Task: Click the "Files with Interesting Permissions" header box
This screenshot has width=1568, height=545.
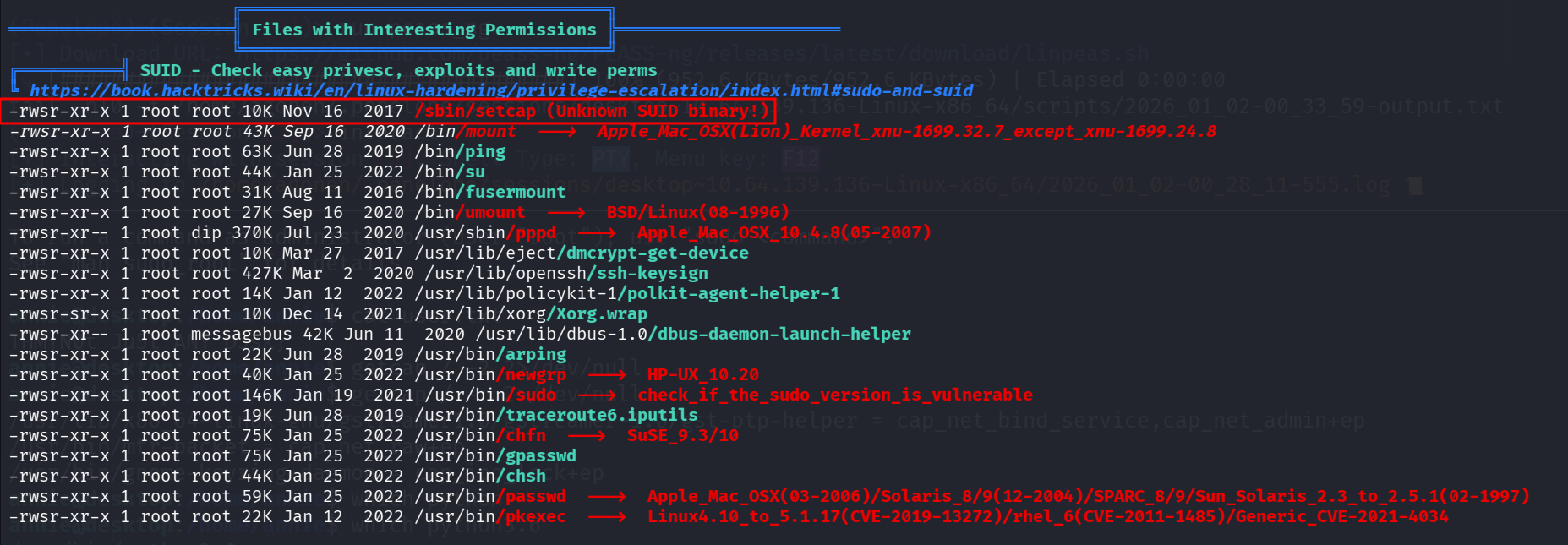Action: tap(423, 30)
